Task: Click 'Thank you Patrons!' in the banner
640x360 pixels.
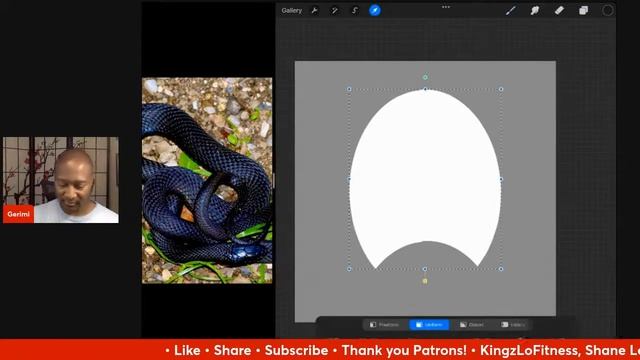Action: 404,350
